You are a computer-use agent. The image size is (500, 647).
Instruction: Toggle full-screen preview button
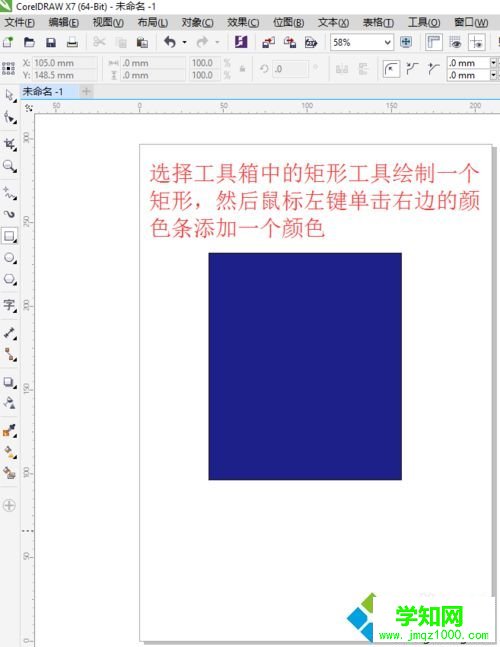pyautogui.click(x=406, y=42)
